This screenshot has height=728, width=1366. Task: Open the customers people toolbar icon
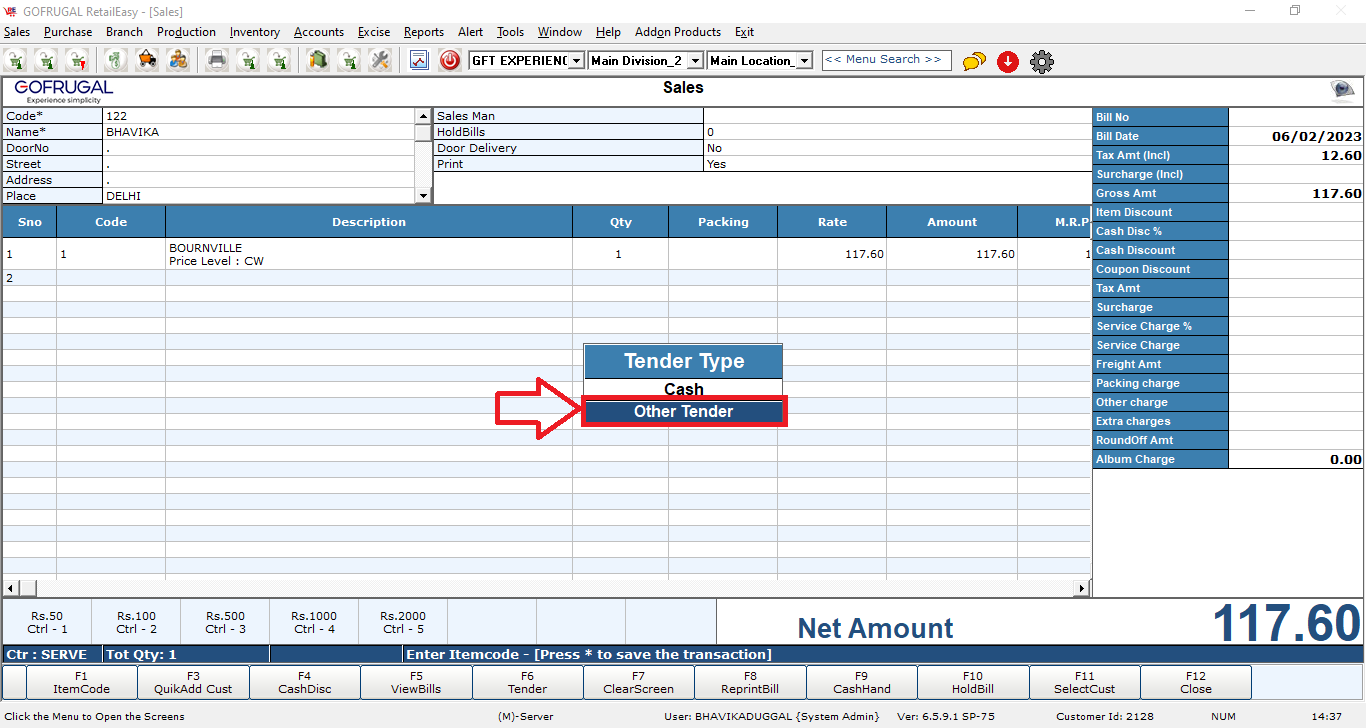tap(179, 60)
